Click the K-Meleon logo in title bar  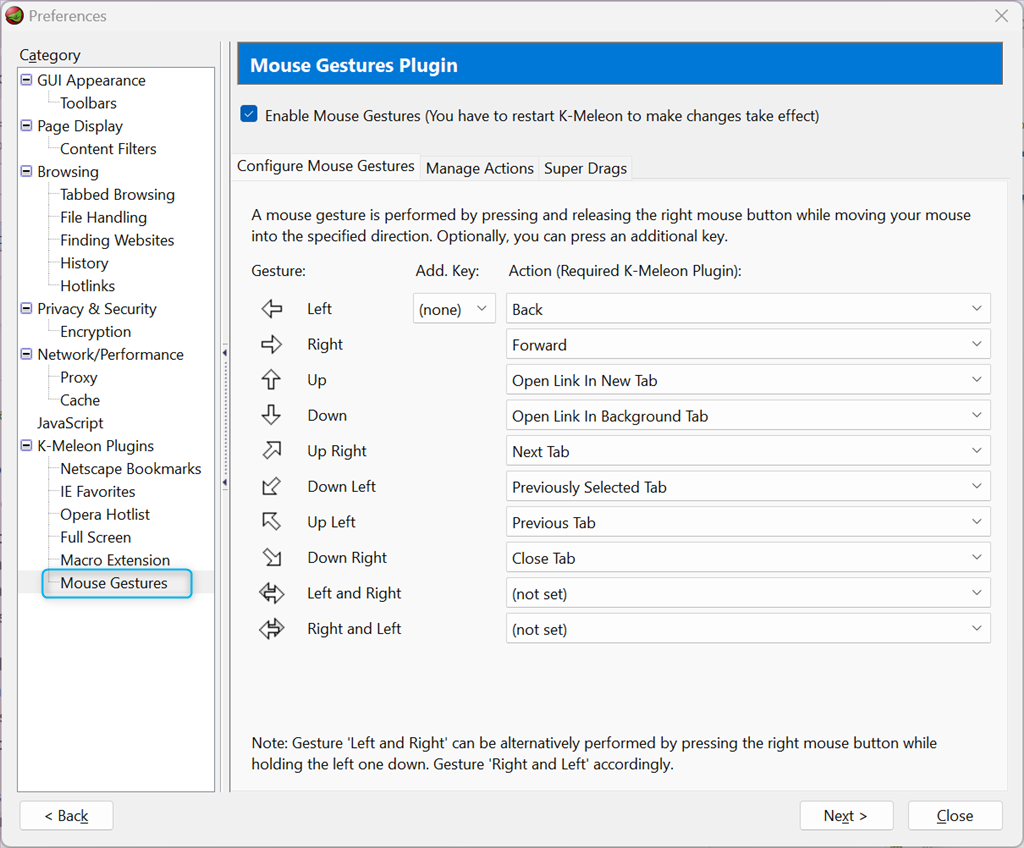(x=14, y=16)
